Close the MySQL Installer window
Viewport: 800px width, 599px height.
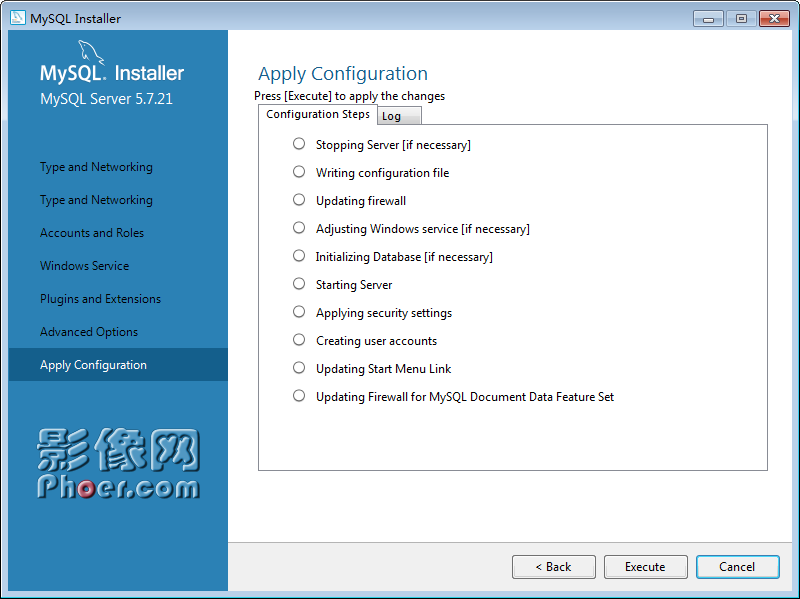(774, 19)
